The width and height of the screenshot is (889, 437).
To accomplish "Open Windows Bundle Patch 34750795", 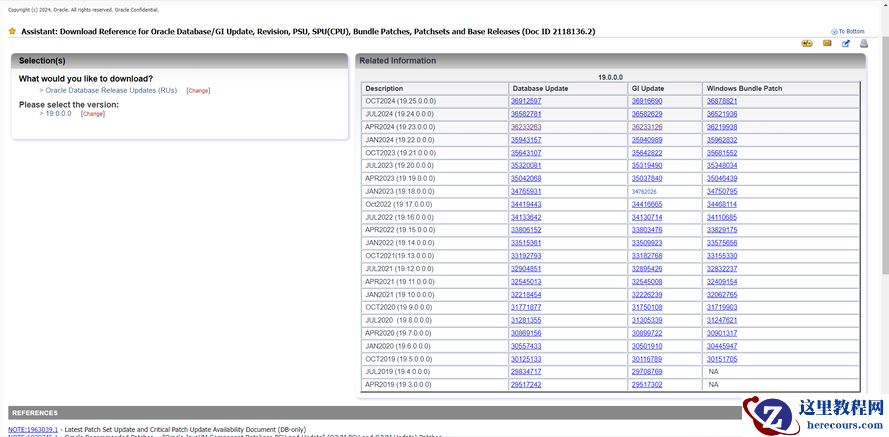I will (x=722, y=192).
